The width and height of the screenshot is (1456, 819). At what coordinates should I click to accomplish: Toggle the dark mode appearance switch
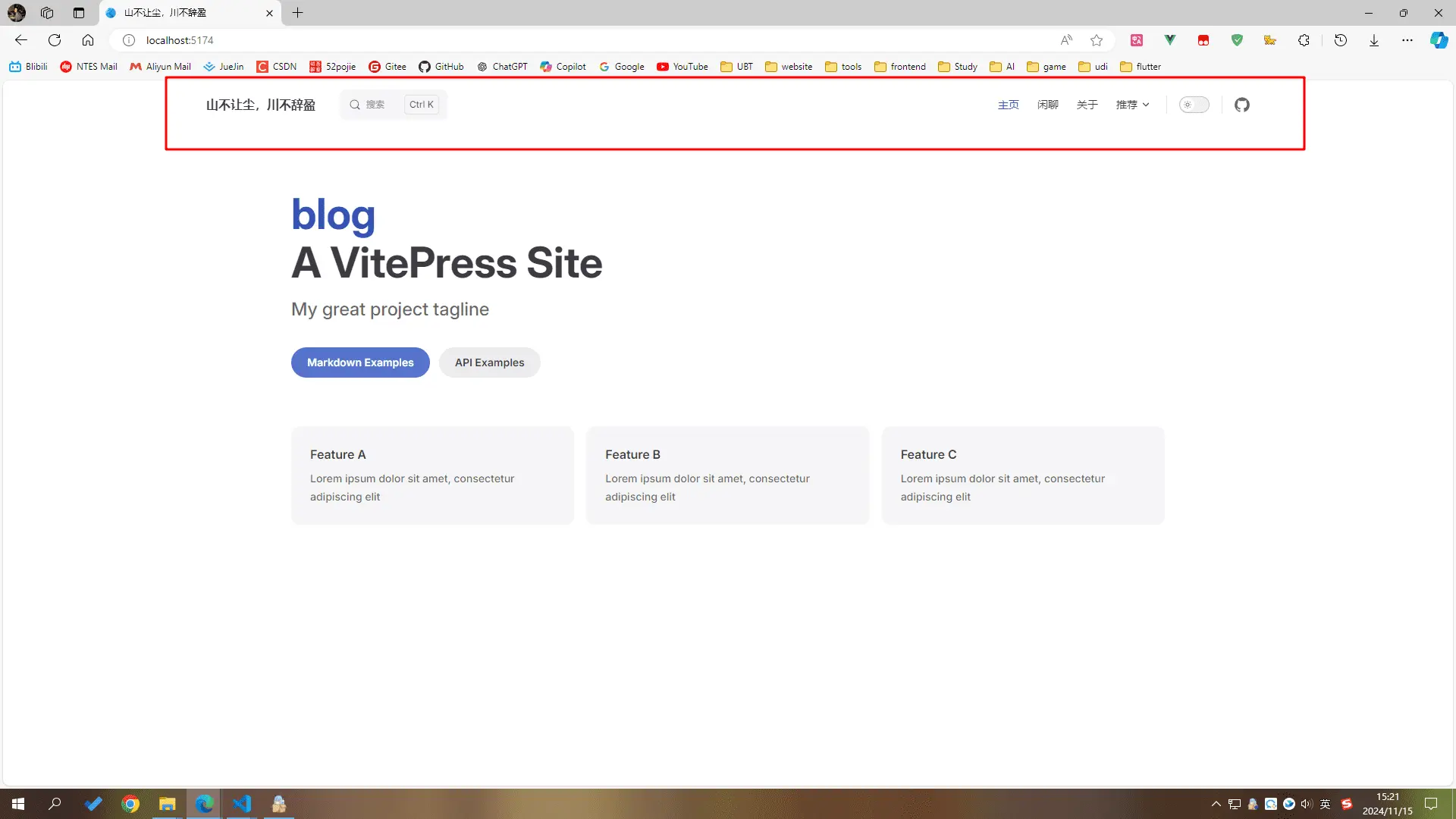[x=1194, y=105]
